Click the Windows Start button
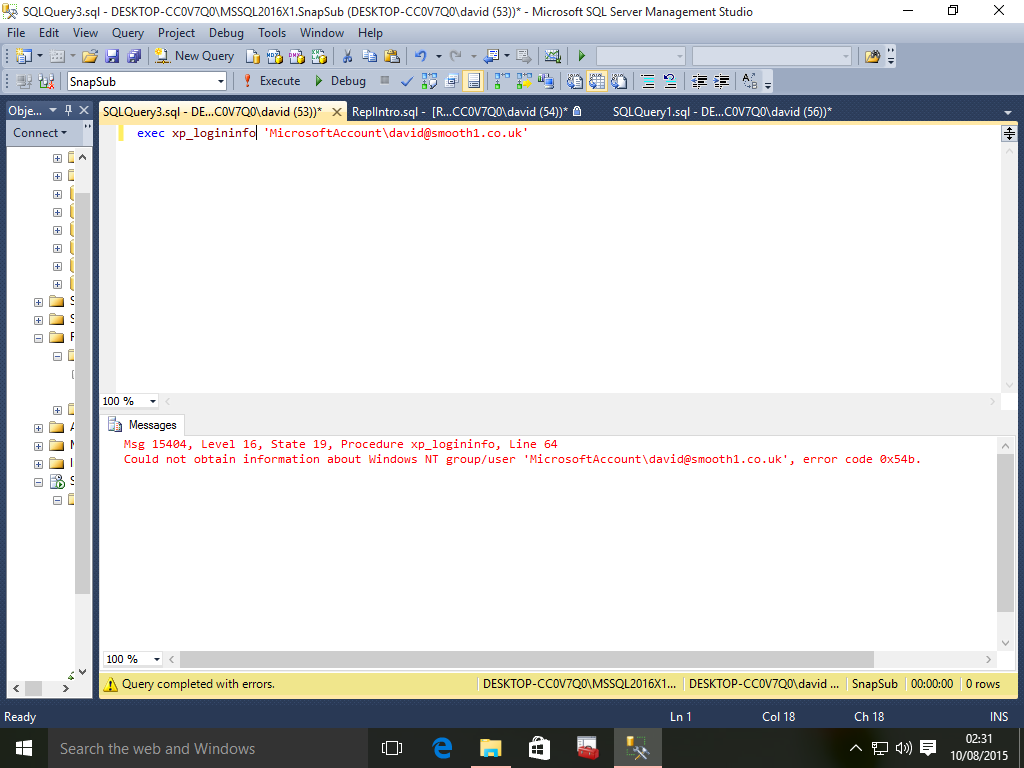 coord(23,748)
